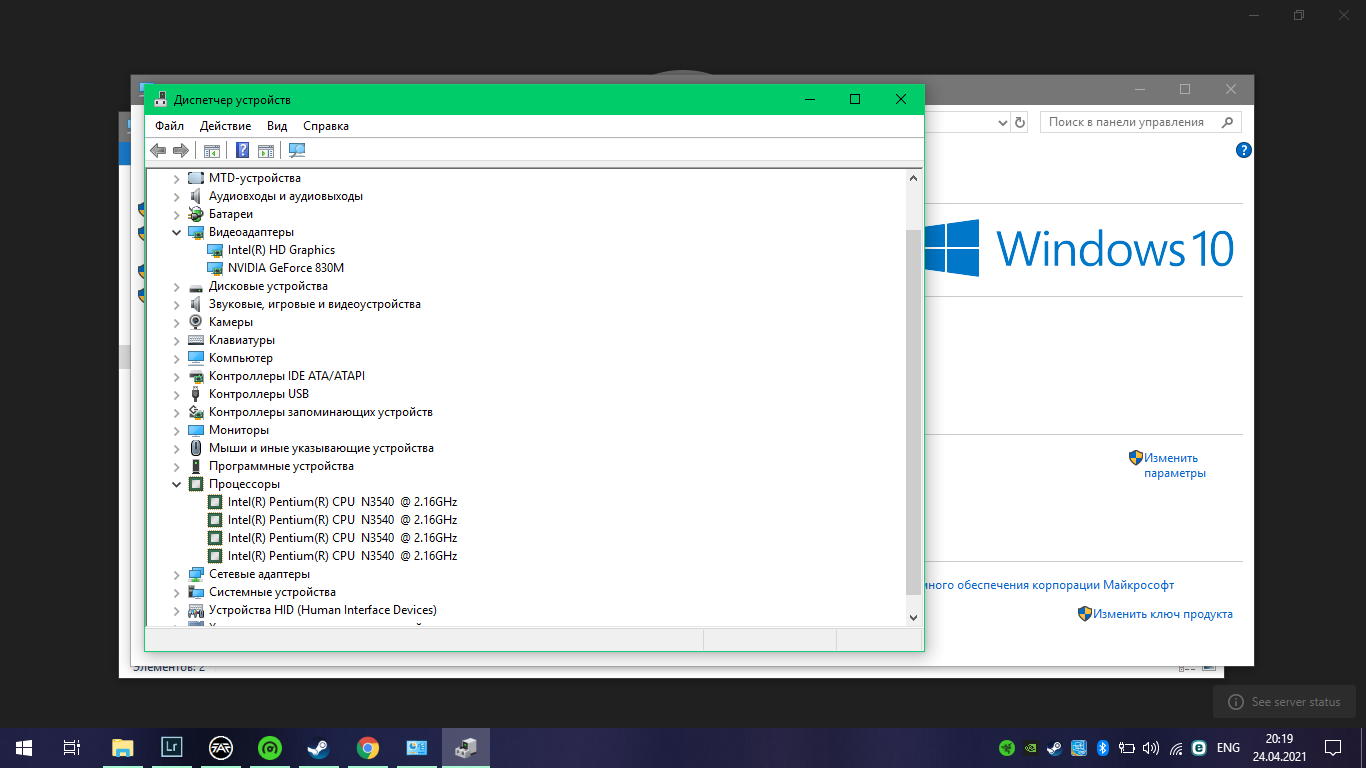Select the Процессоры category label

(x=244, y=484)
